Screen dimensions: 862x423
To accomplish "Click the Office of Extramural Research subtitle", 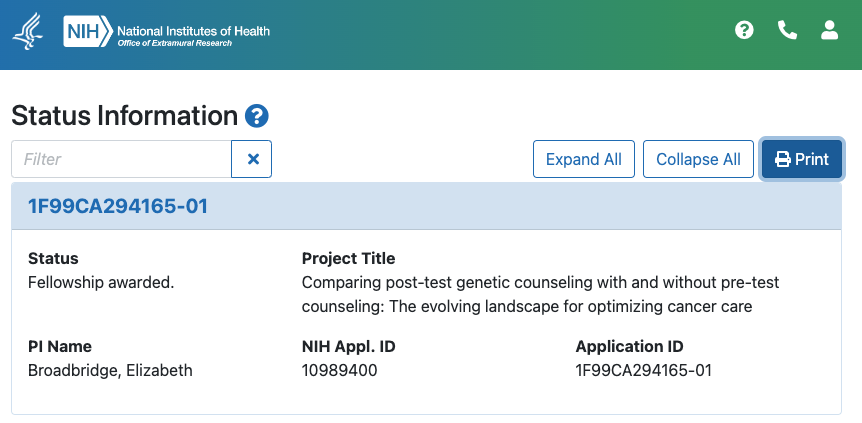I will pyautogui.click(x=175, y=43).
